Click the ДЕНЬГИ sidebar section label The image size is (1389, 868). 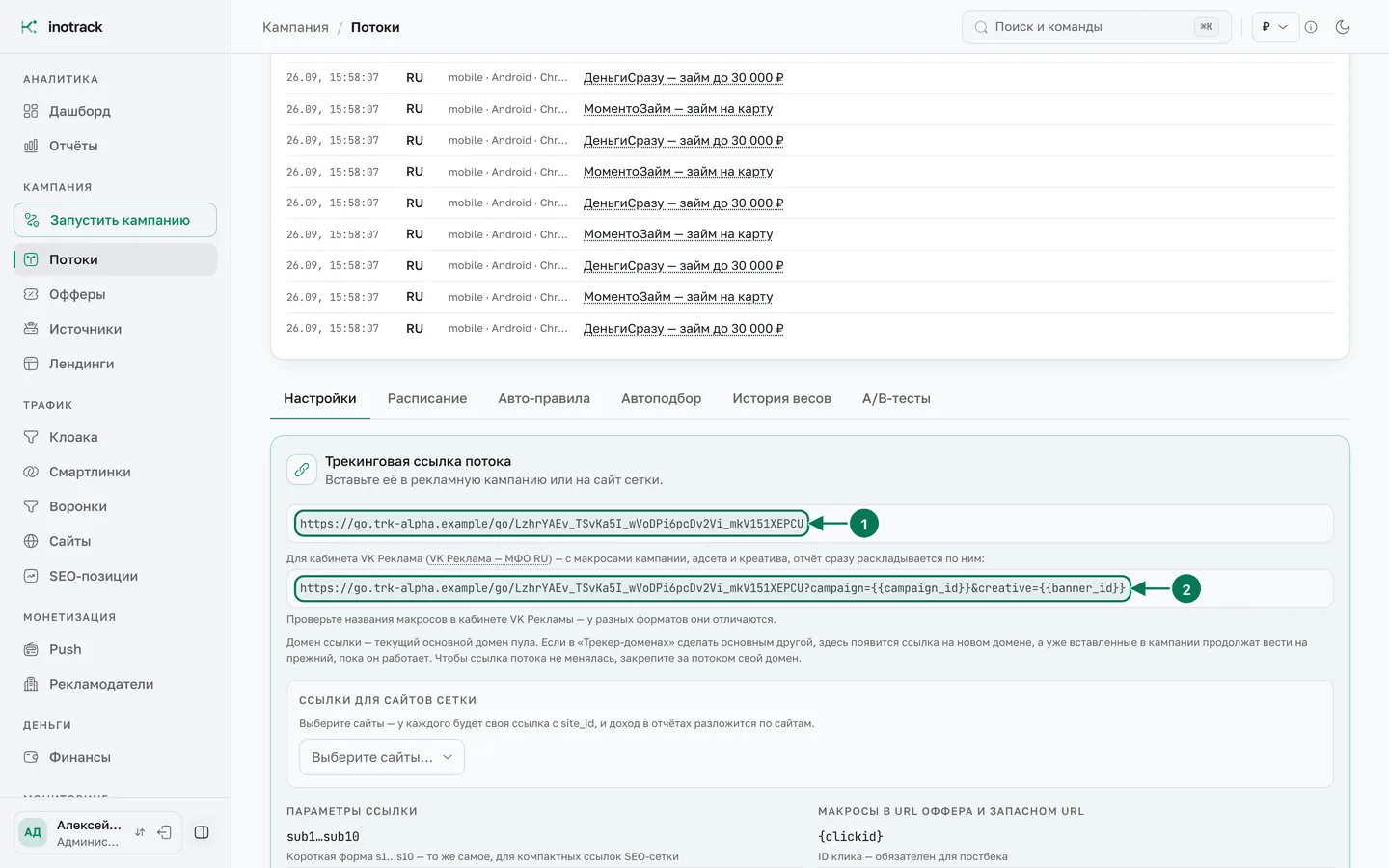point(47,725)
